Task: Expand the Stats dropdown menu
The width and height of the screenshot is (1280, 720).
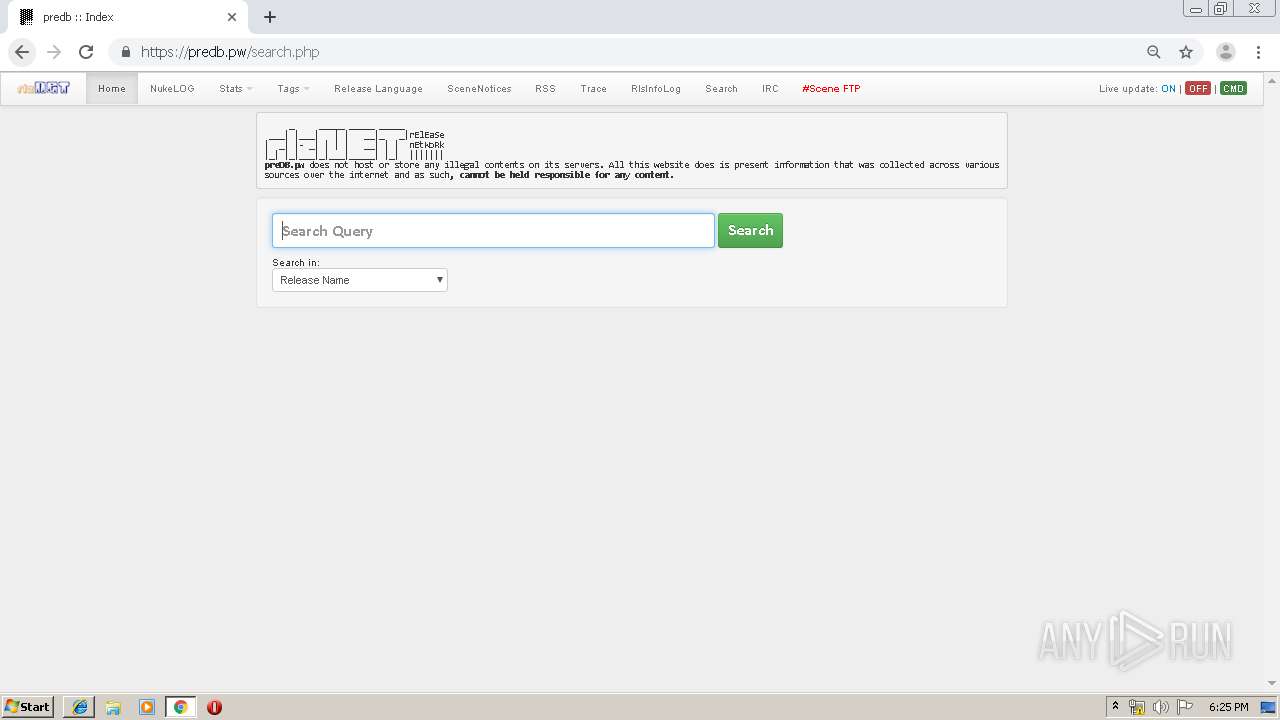Action: point(236,89)
